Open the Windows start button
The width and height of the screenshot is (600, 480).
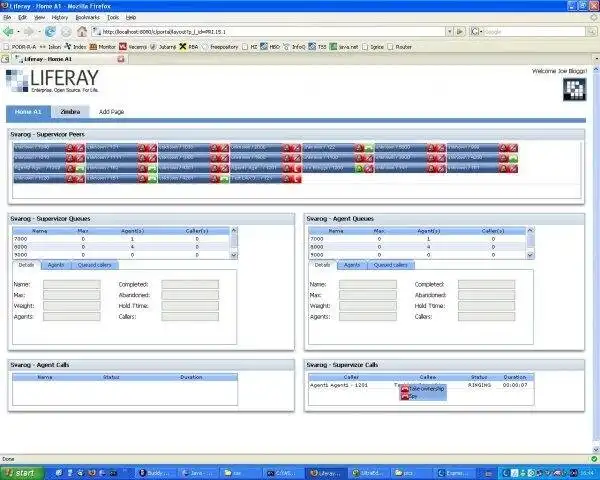[22, 473]
